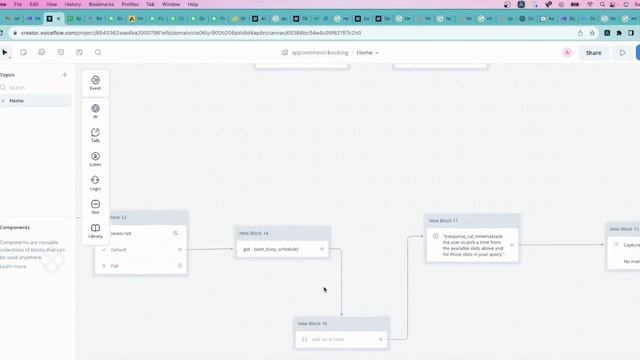Click the appointment-booking project name

[x=320, y=53]
